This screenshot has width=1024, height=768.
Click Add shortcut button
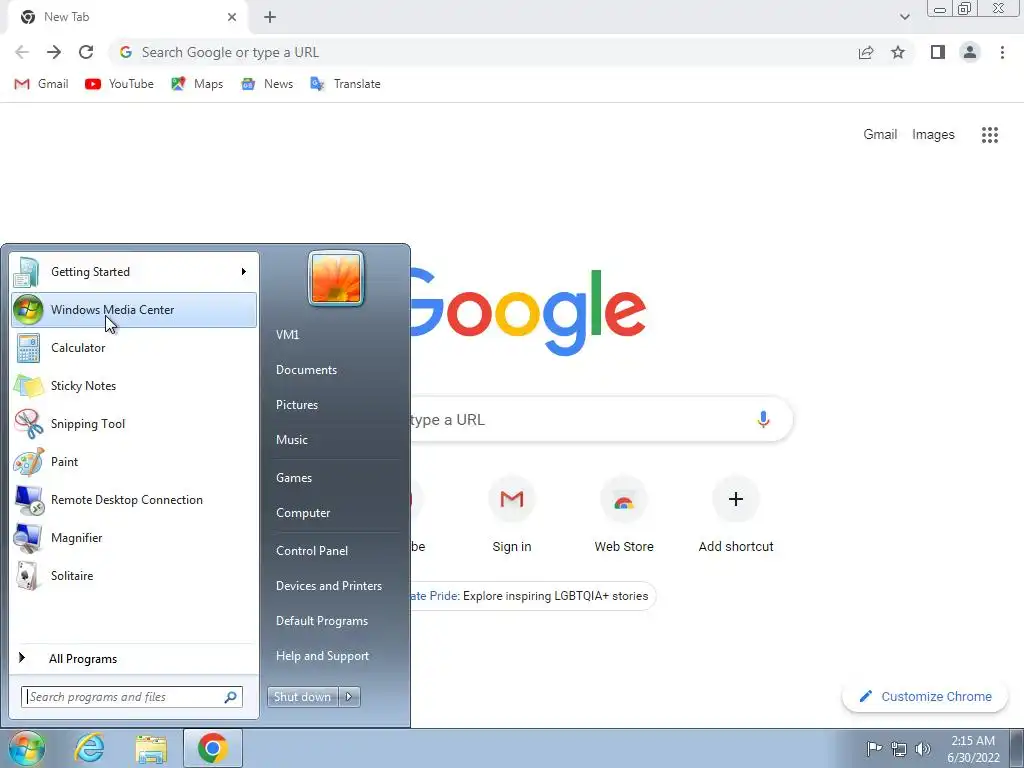736,516
